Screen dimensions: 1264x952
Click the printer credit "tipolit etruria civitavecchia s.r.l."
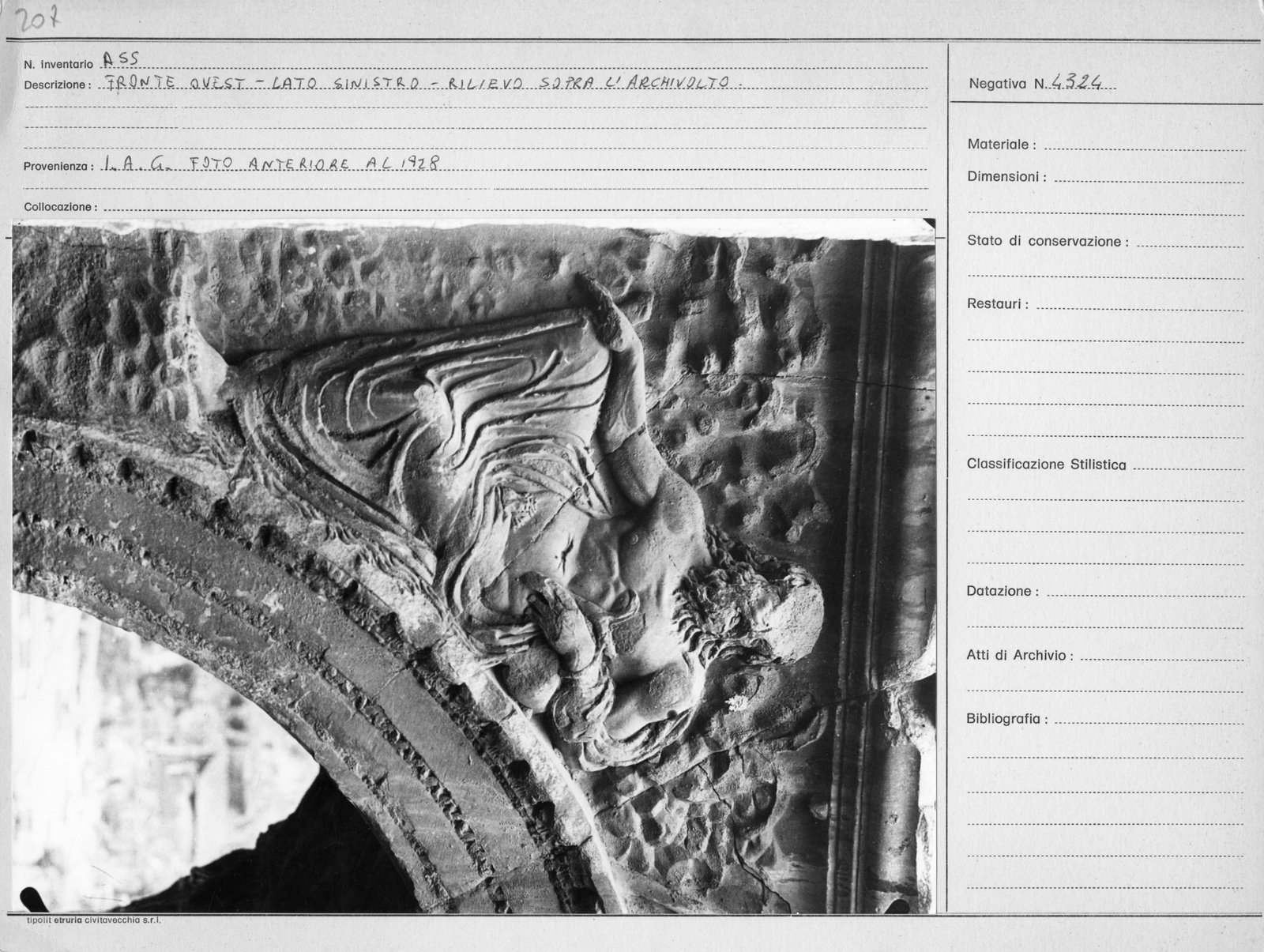[95, 920]
